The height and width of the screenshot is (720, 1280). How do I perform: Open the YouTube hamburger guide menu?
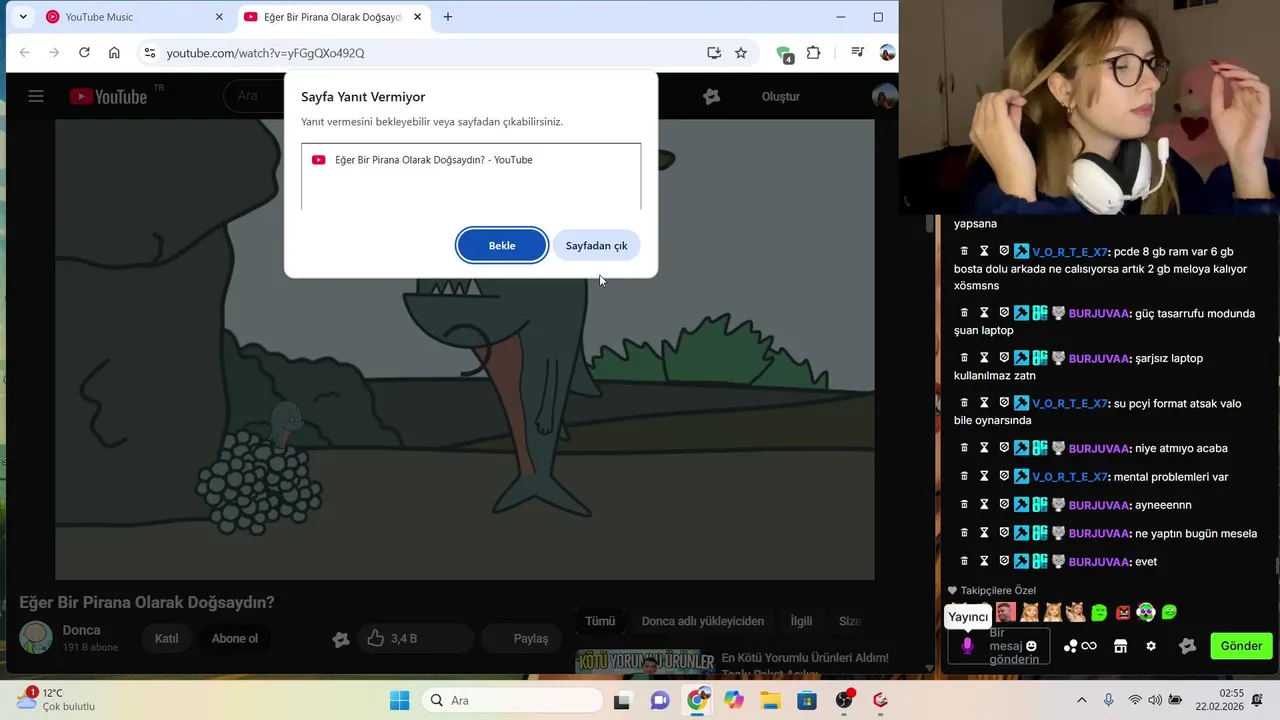(x=36, y=96)
